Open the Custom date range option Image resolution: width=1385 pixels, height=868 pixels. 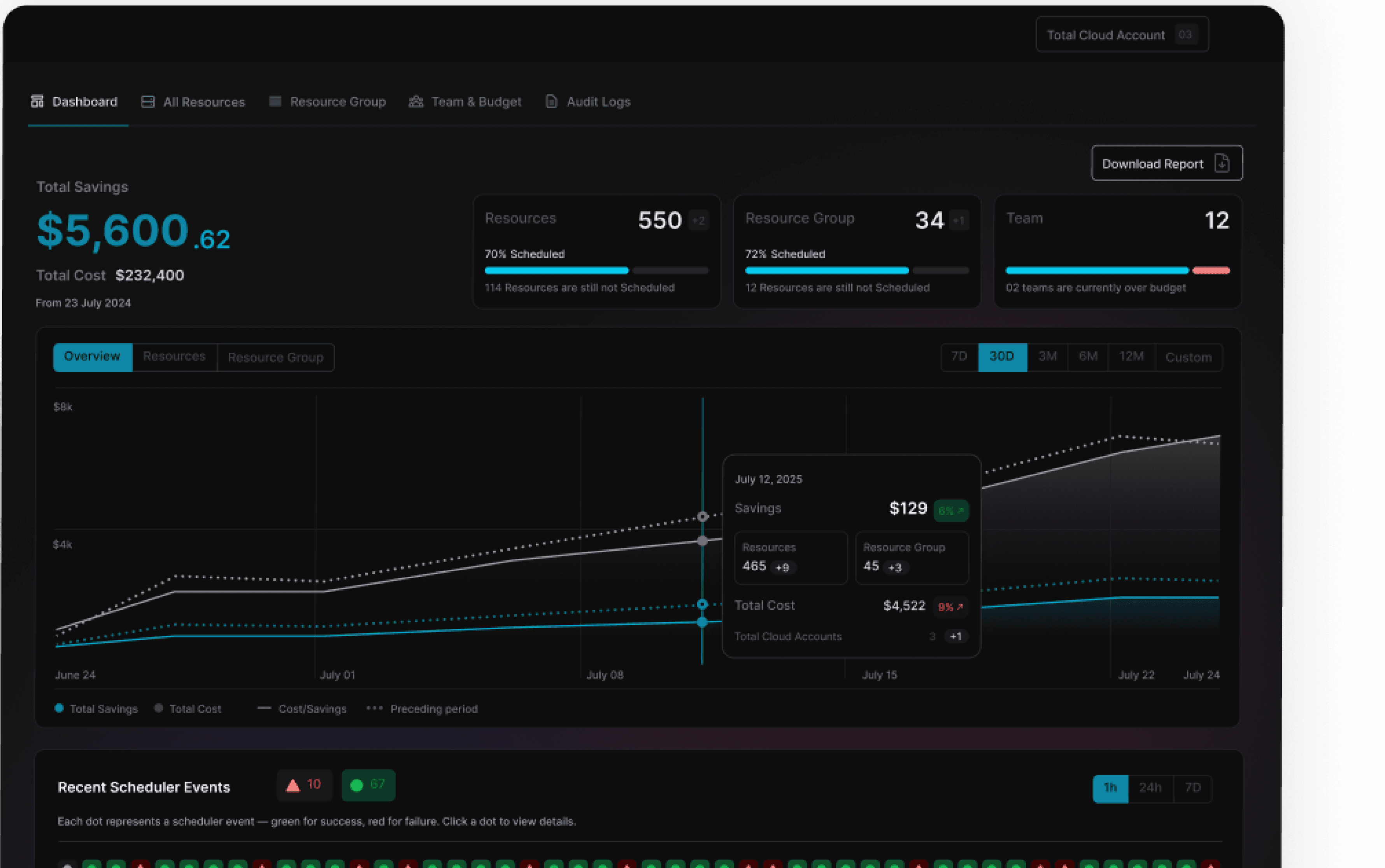click(x=1188, y=357)
